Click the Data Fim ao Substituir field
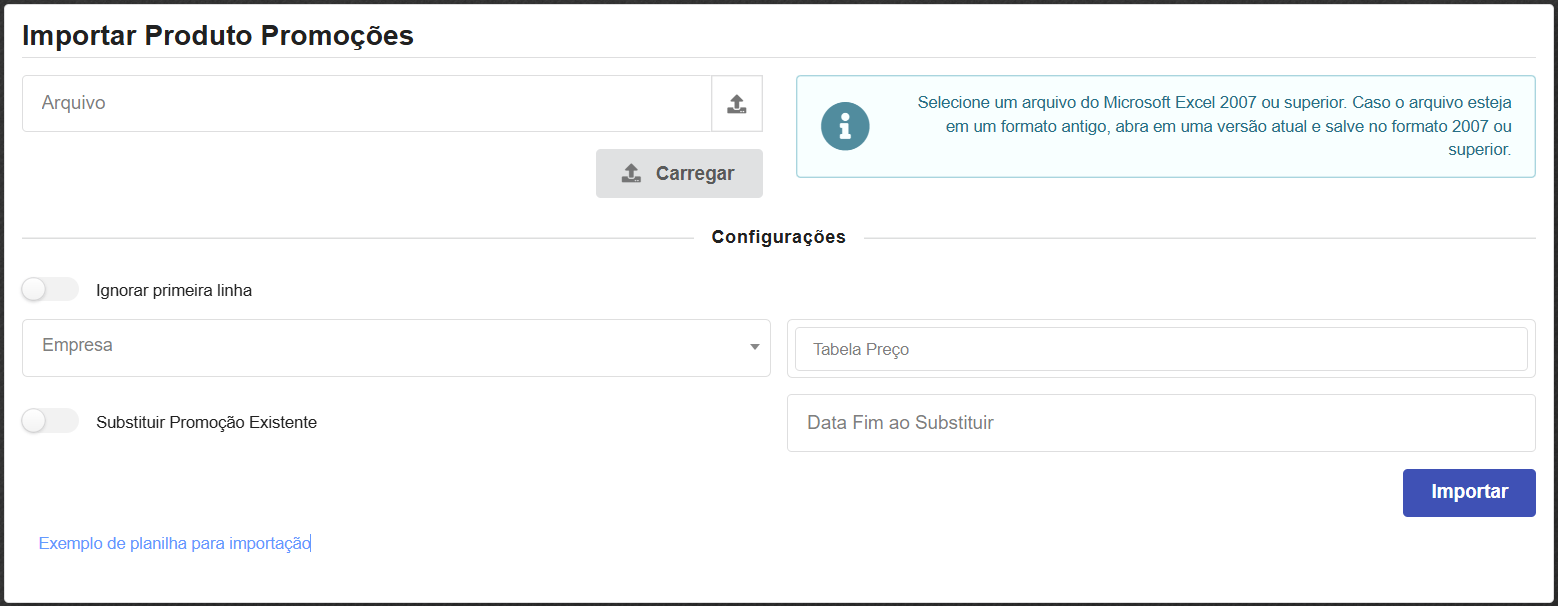The width and height of the screenshot is (1558, 606). pyautogui.click(x=1160, y=422)
